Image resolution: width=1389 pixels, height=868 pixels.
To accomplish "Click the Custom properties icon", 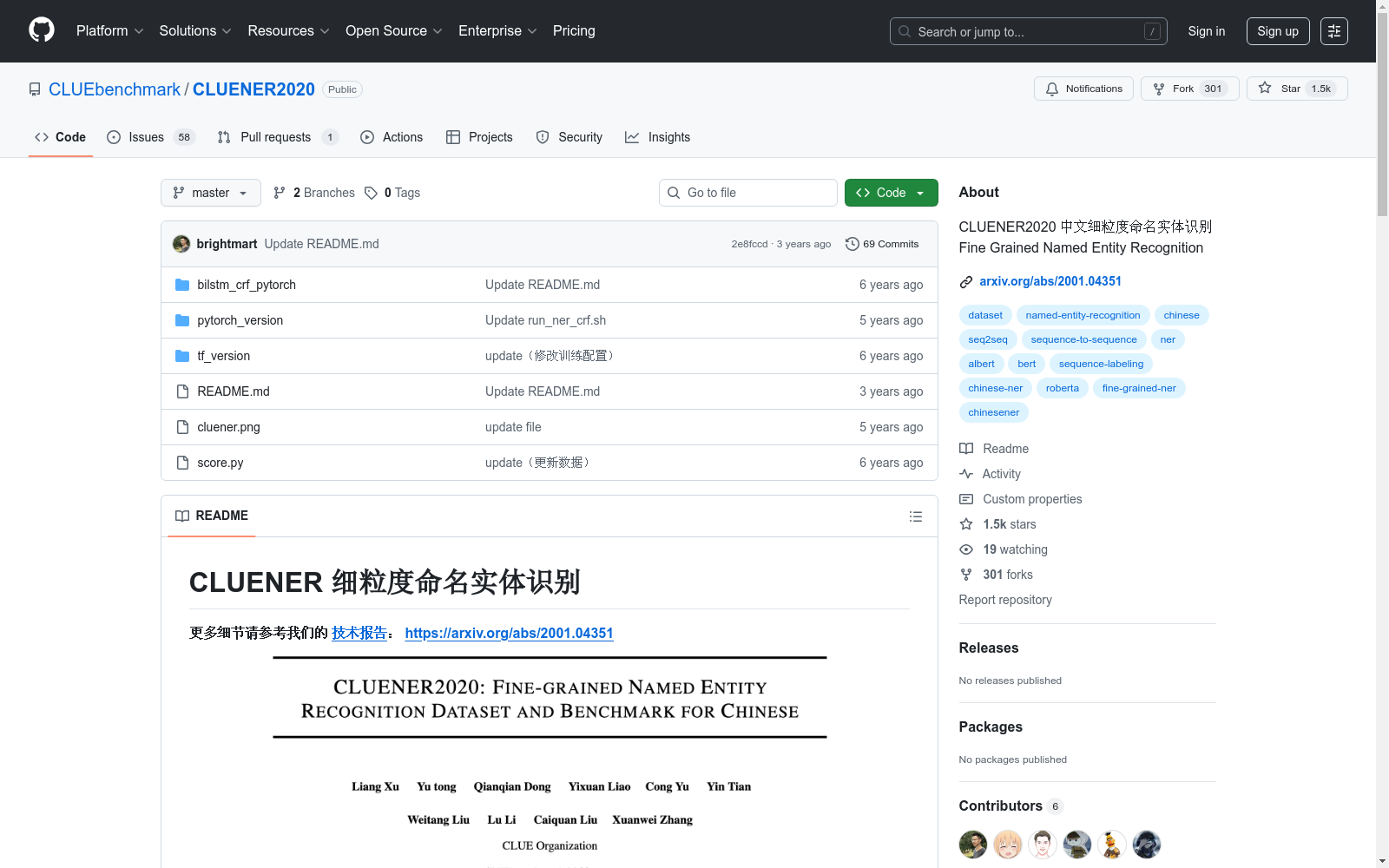I will pos(965,499).
